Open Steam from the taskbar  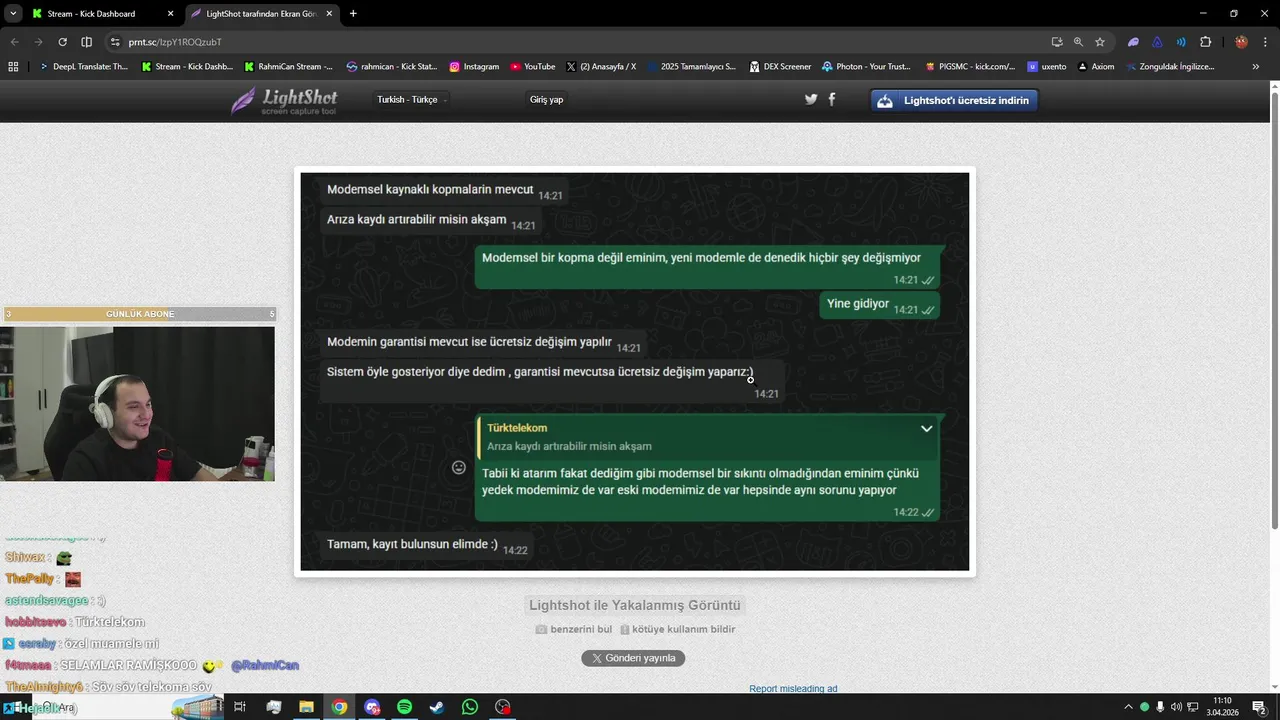click(437, 707)
